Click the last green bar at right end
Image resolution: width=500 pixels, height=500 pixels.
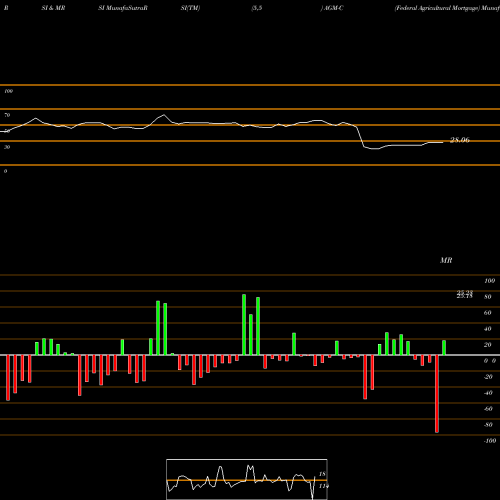pos(444,348)
